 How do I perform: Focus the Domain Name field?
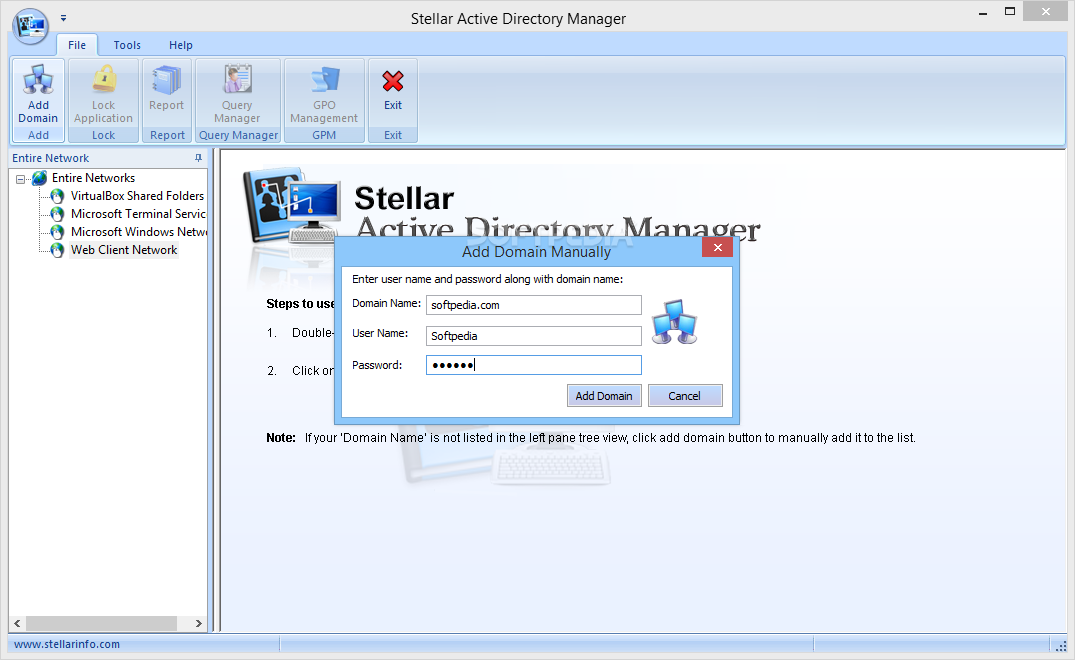(533, 305)
